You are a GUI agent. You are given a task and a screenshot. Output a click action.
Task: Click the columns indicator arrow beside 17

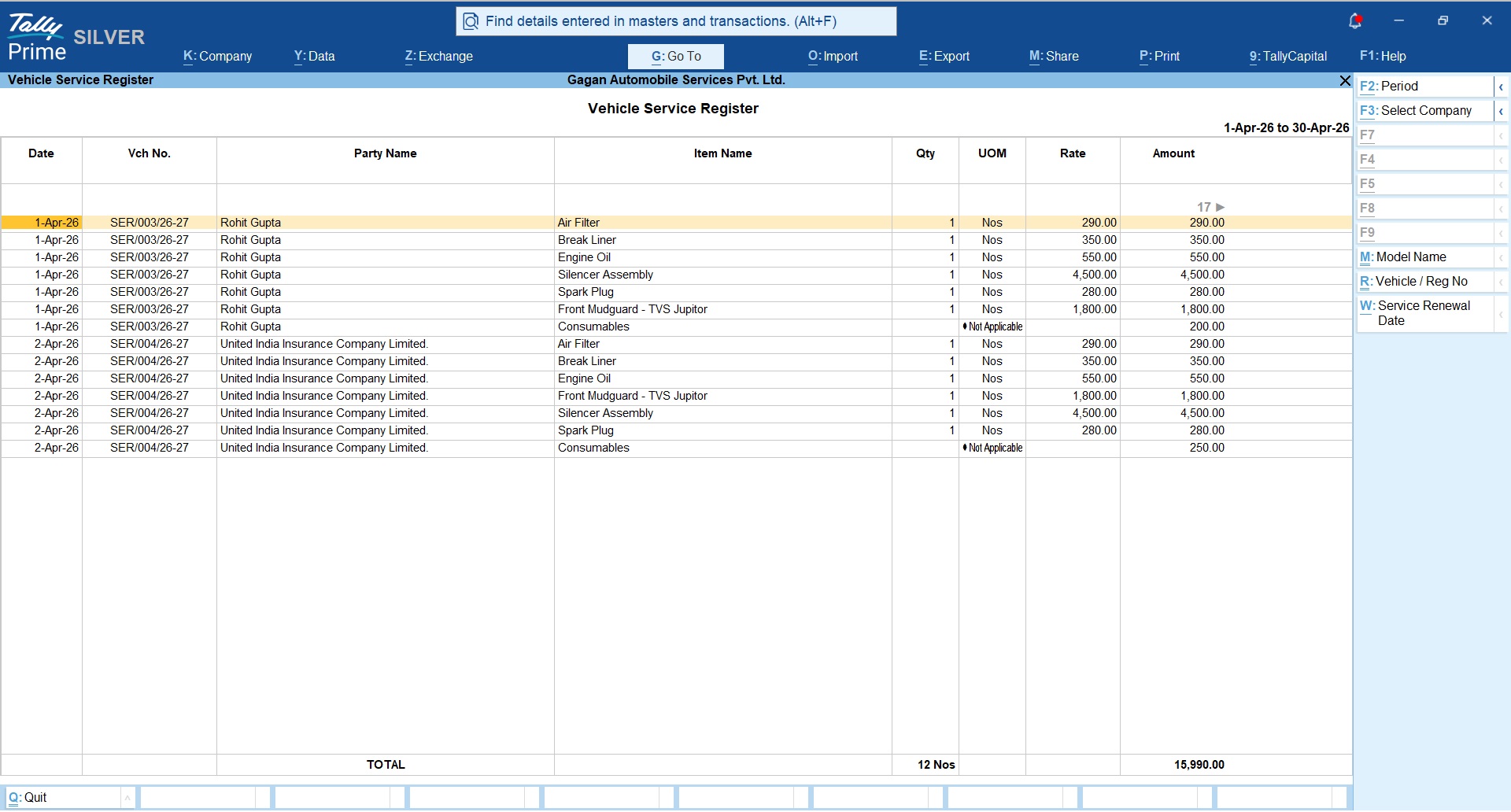point(1220,207)
